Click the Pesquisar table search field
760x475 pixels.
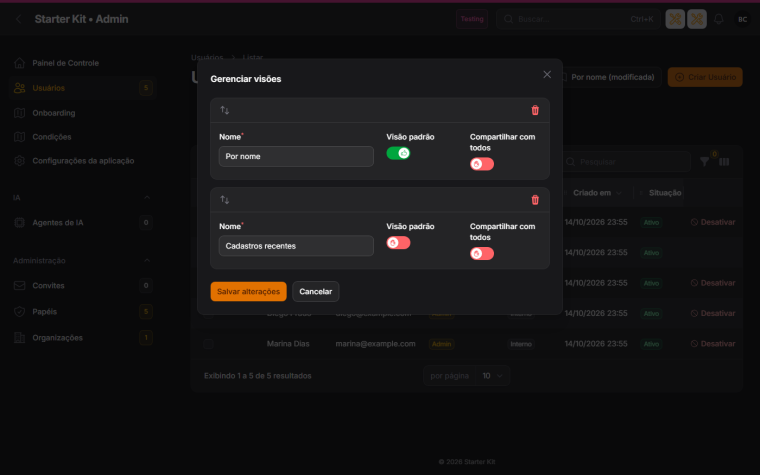[x=626, y=161]
